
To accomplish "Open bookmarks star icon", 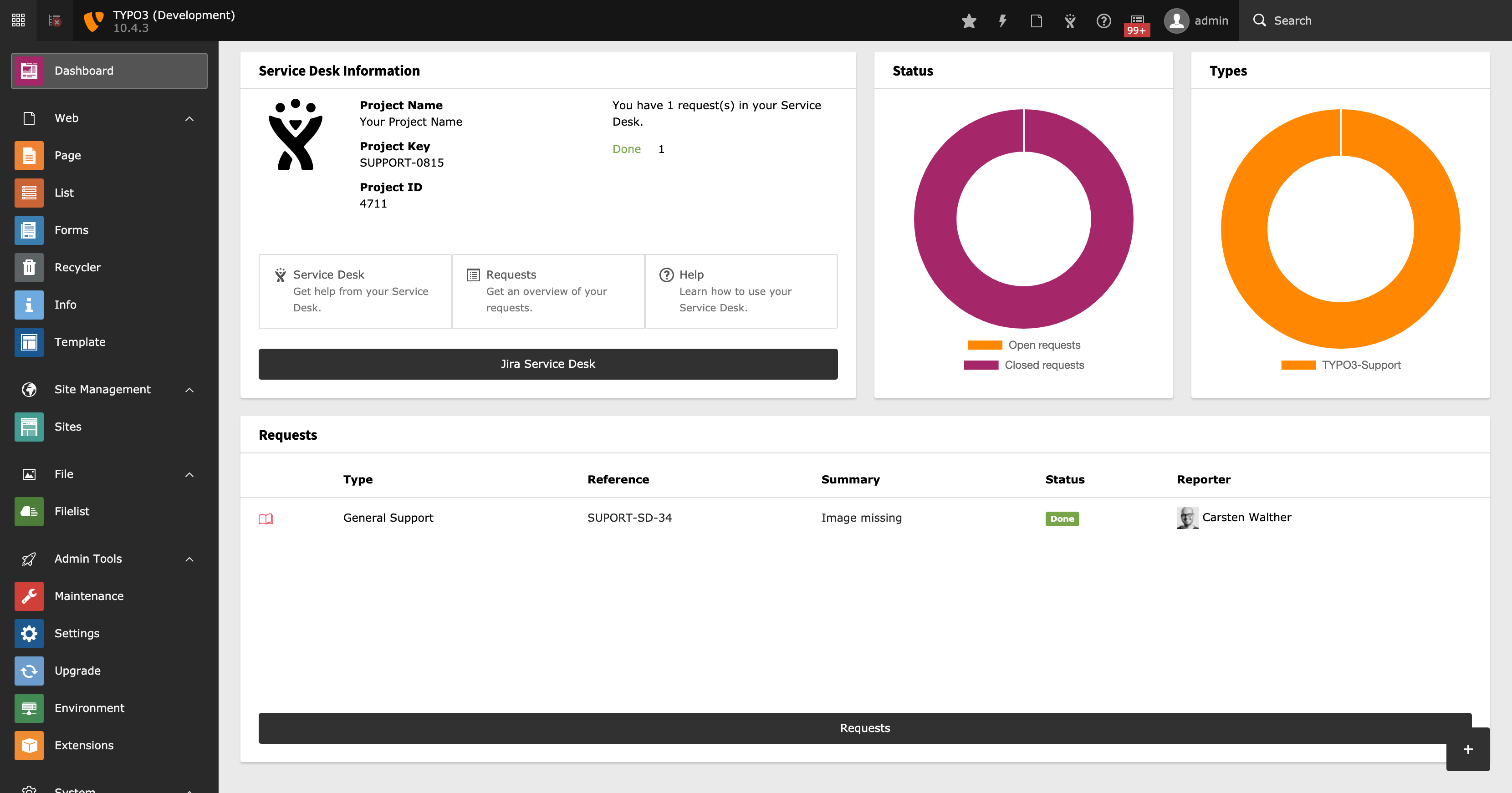I will point(969,20).
